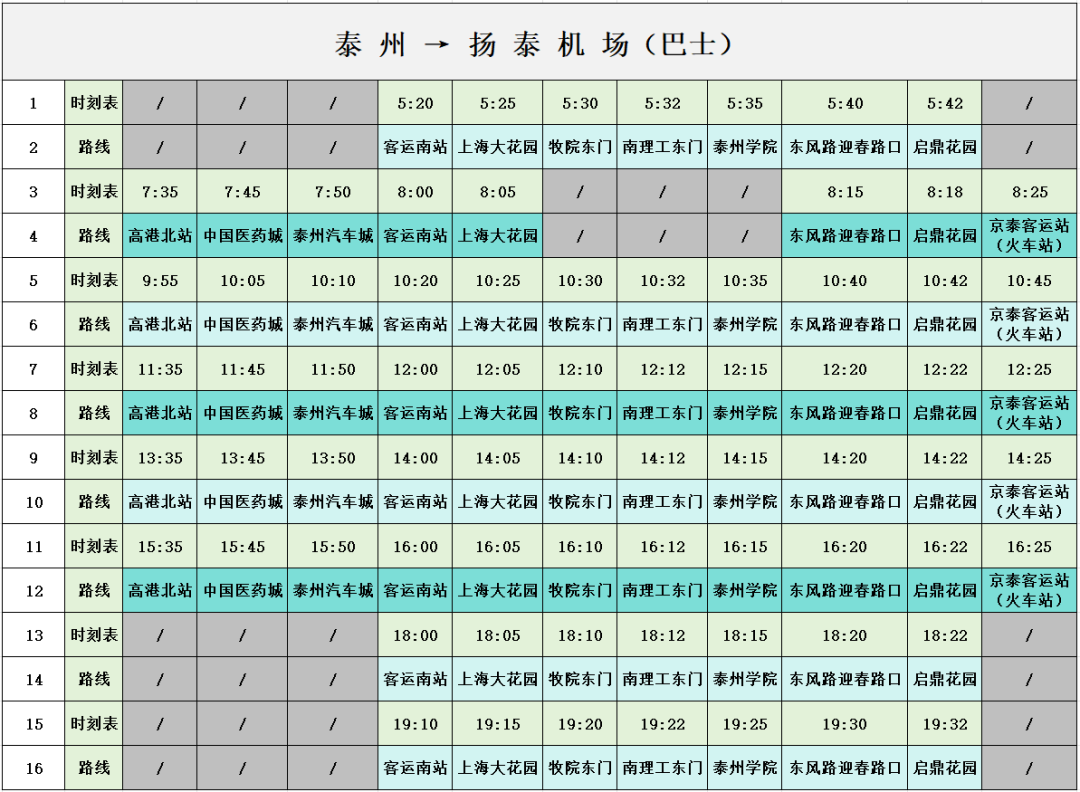The height and width of the screenshot is (792, 1080).
Task: Click the 牧院东门 stop in row 10
Action: pyautogui.click(x=579, y=501)
